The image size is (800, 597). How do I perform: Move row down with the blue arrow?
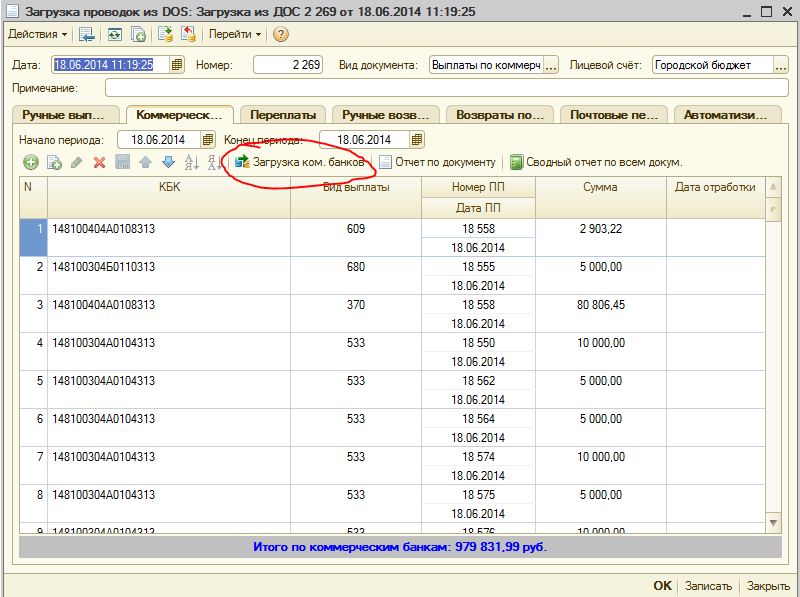click(x=168, y=162)
